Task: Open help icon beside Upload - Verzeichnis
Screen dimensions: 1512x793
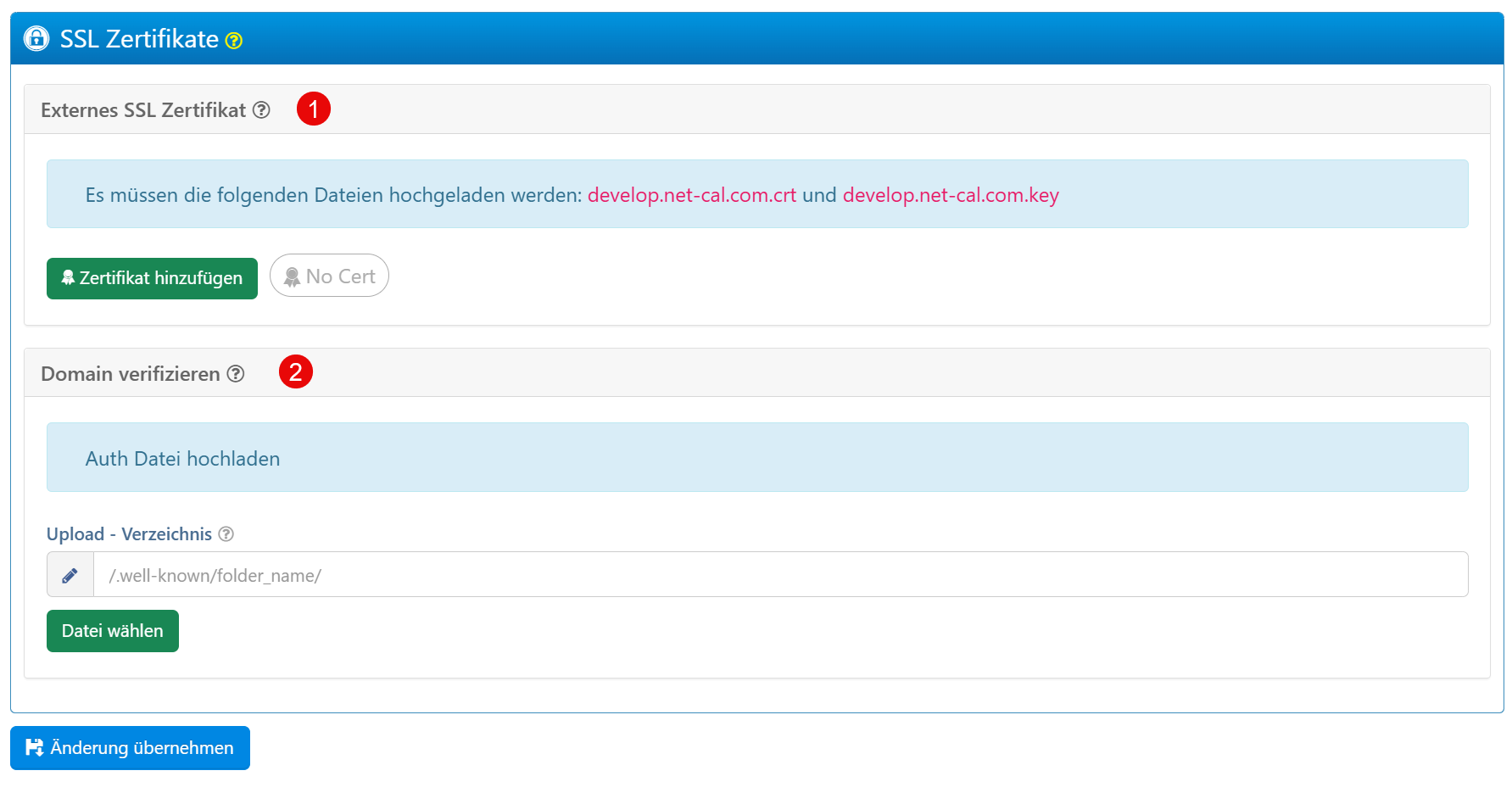Action: (226, 534)
